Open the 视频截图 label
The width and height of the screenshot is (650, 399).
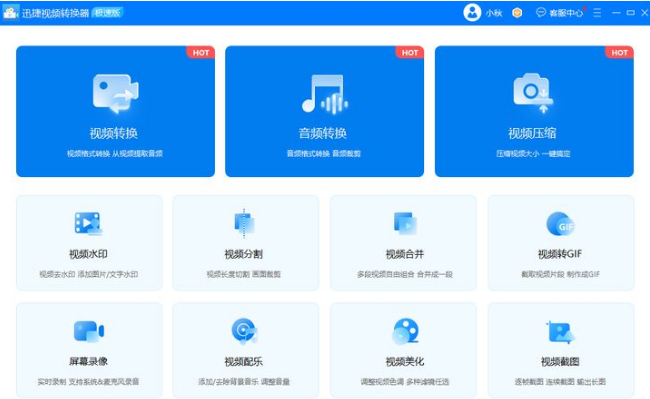click(x=560, y=361)
